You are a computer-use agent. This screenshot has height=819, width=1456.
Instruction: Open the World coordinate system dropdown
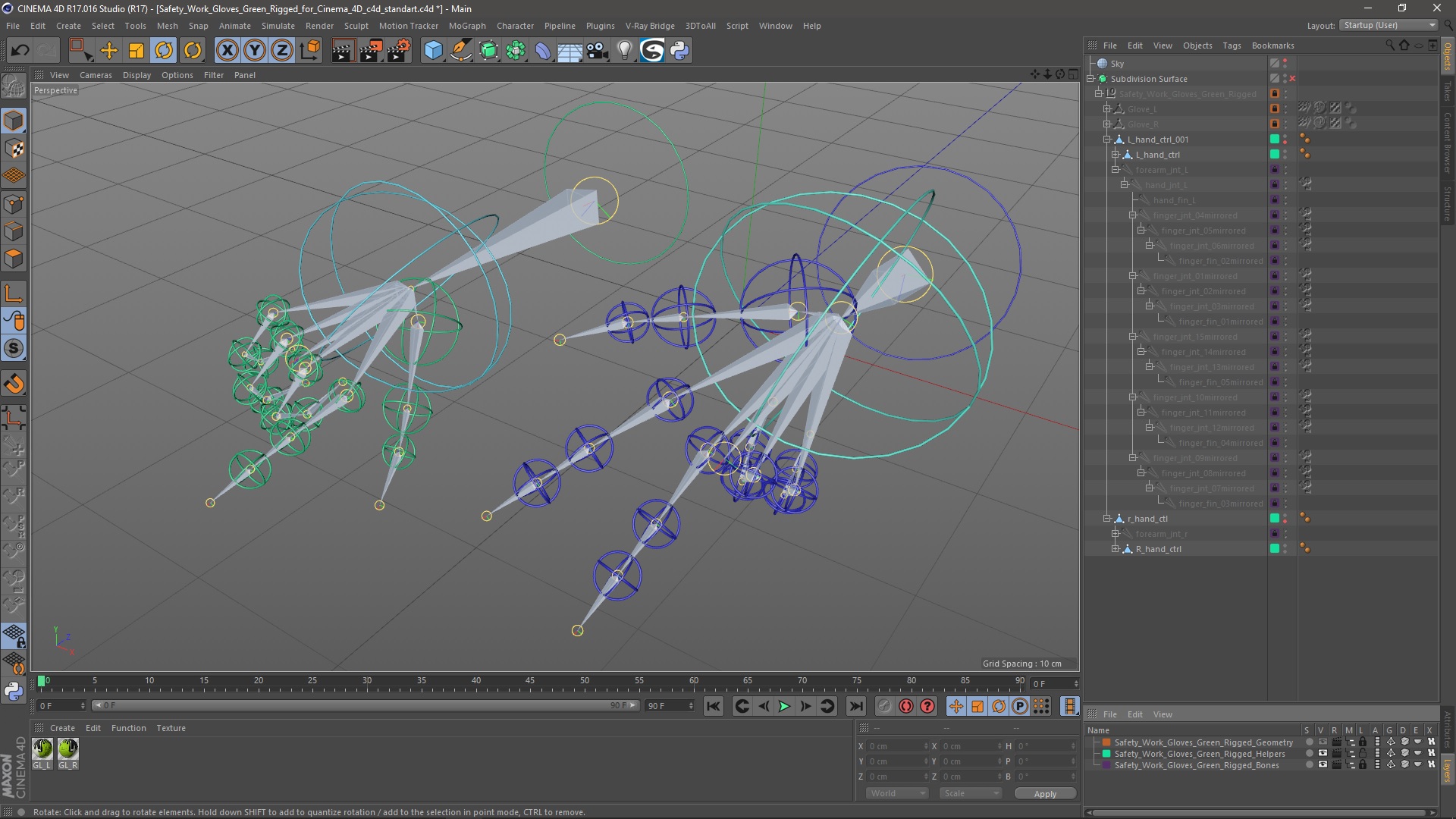[x=897, y=793]
